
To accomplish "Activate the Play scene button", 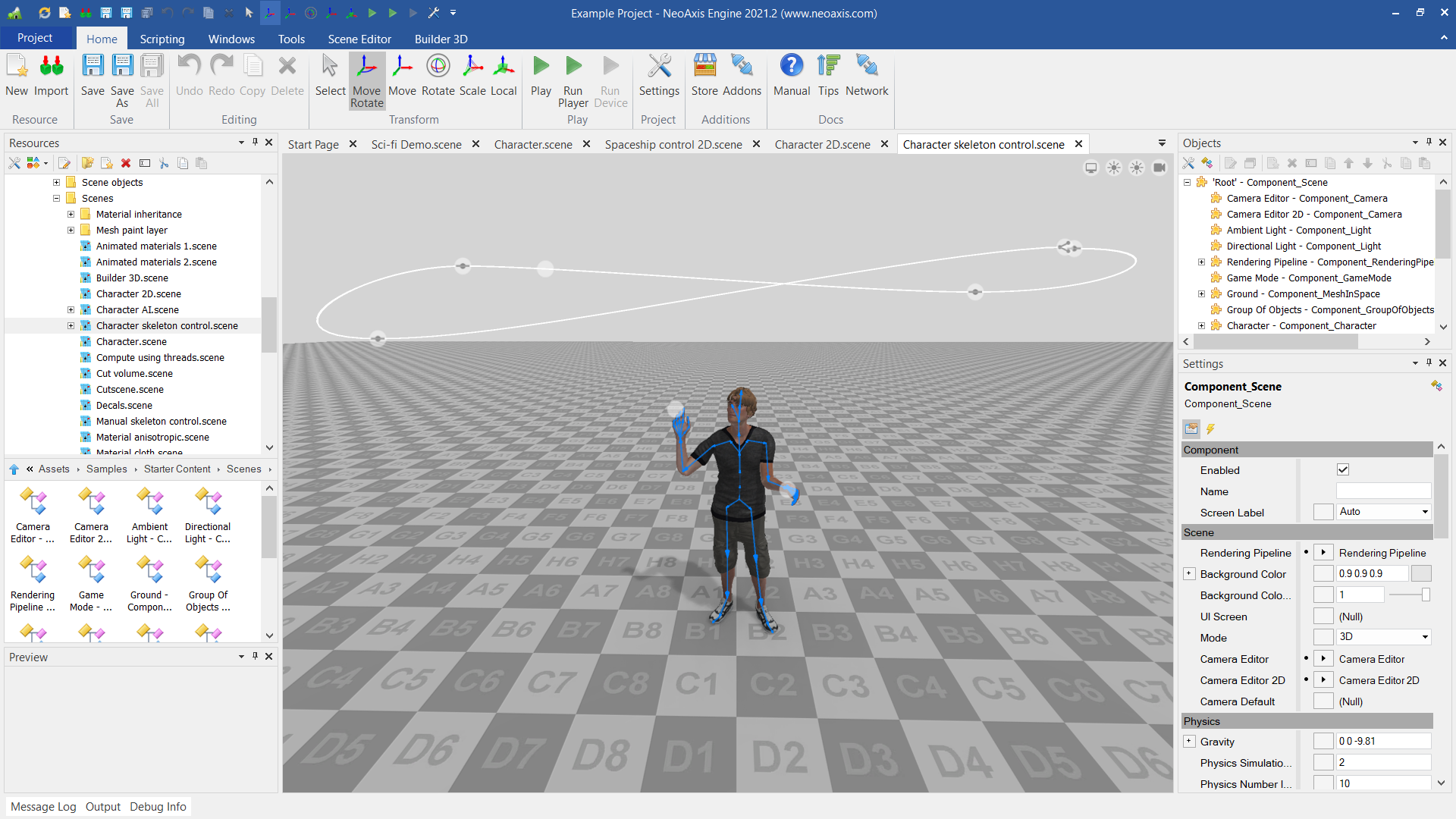I will click(541, 74).
